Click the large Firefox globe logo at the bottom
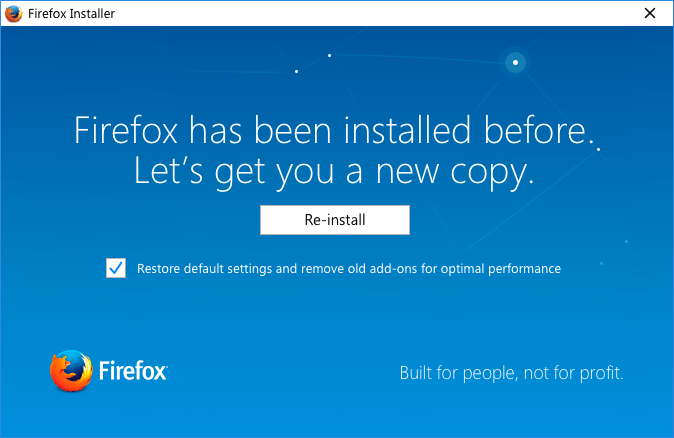This screenshot has height=438, width=674. [x=71, y=371]
